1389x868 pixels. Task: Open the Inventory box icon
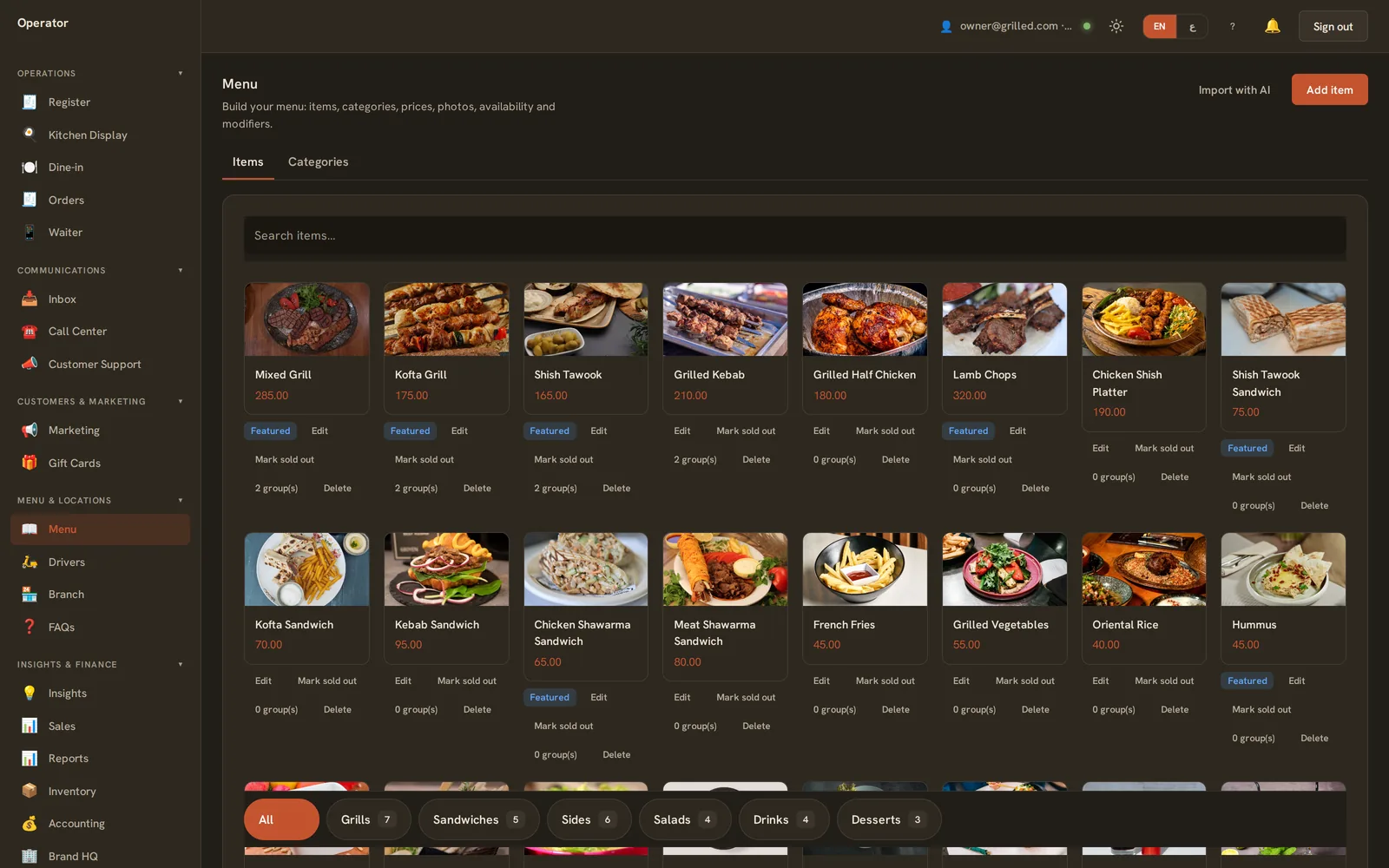[x=30, y=791]
